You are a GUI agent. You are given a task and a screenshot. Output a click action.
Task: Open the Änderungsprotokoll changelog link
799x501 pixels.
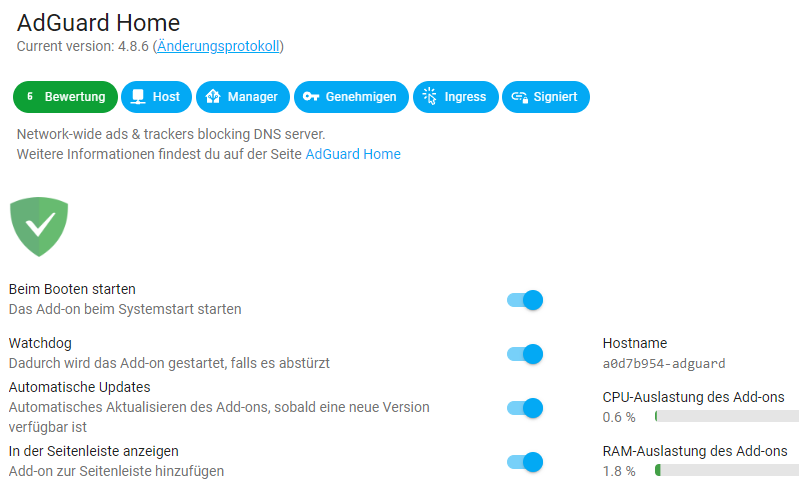click(x=218, y=46)
